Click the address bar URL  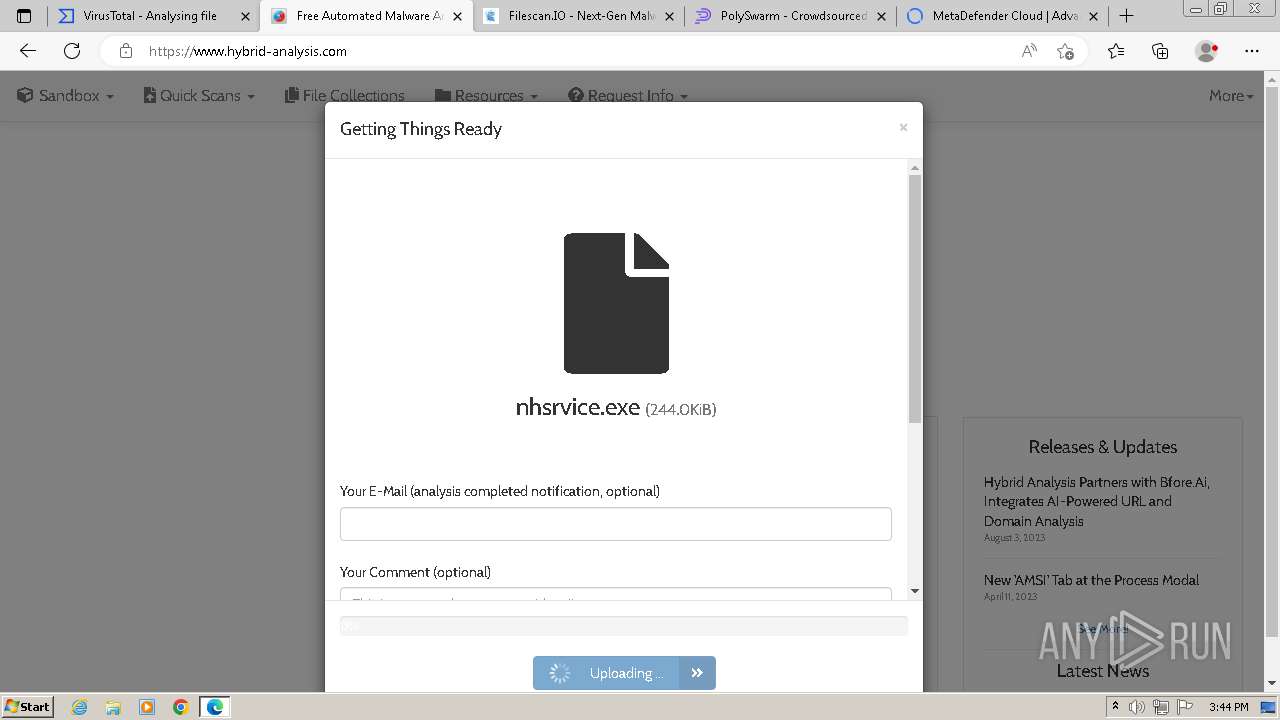(248, 51)
